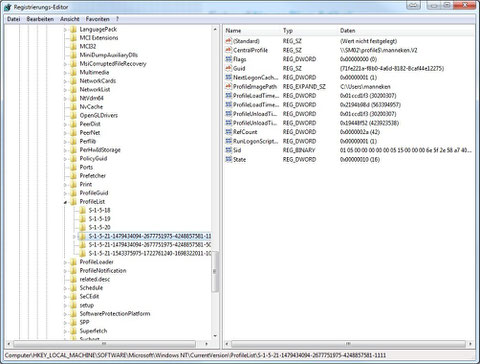480x364 pixels.
Task: Click the Registrierungs-Editor title bar icon
Action: (7, 7)
